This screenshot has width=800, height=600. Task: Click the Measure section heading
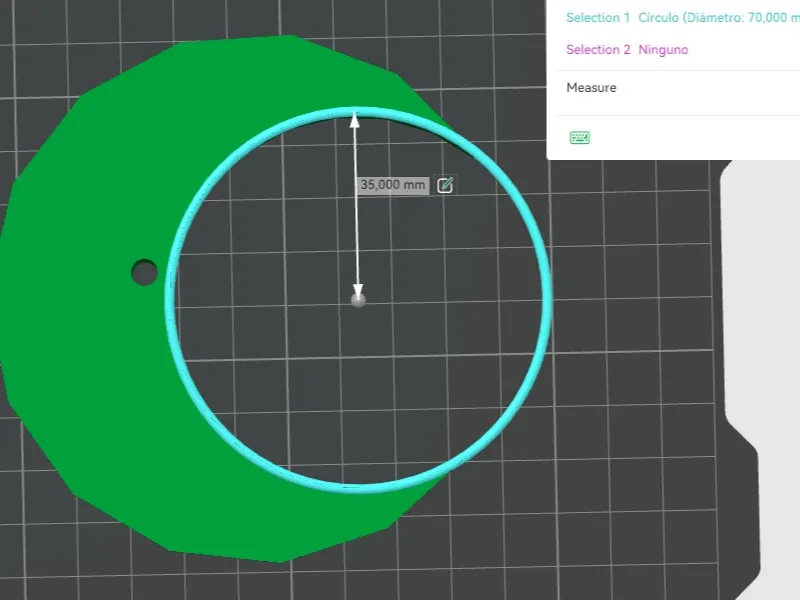pos(591,88)
